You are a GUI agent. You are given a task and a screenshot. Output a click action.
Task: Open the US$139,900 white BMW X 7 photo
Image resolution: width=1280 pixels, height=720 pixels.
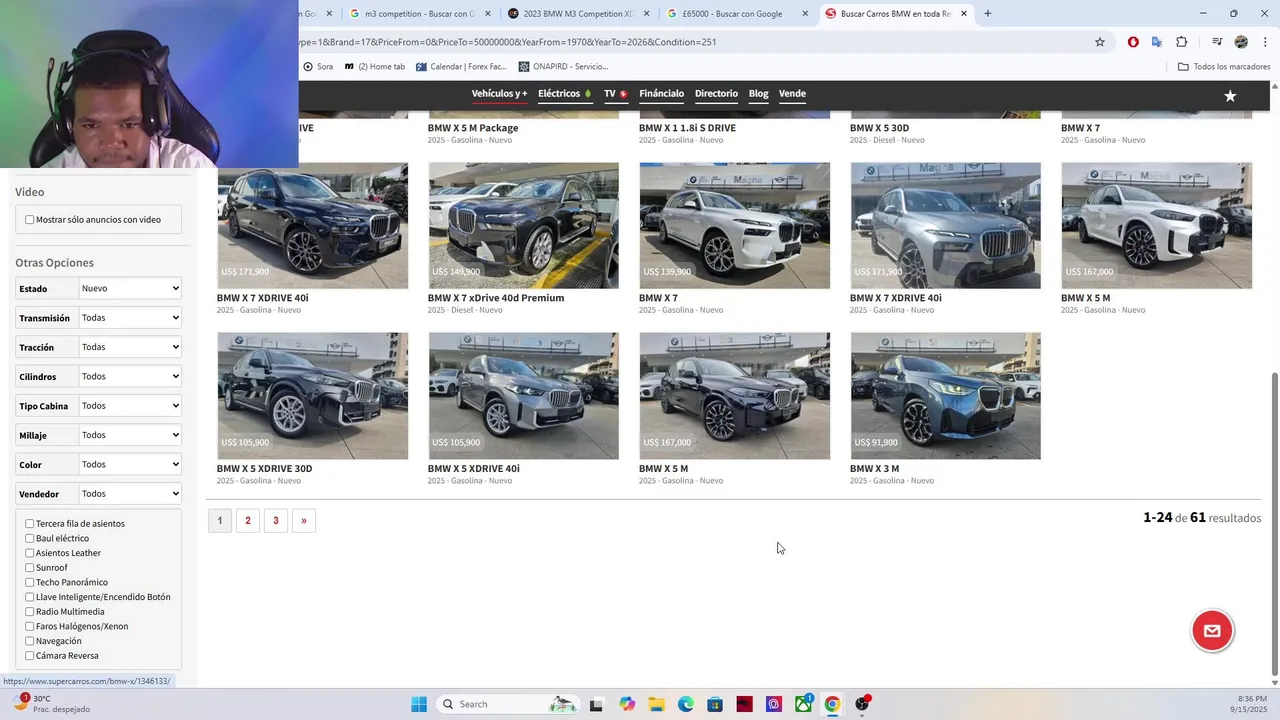tap(735, 226)
